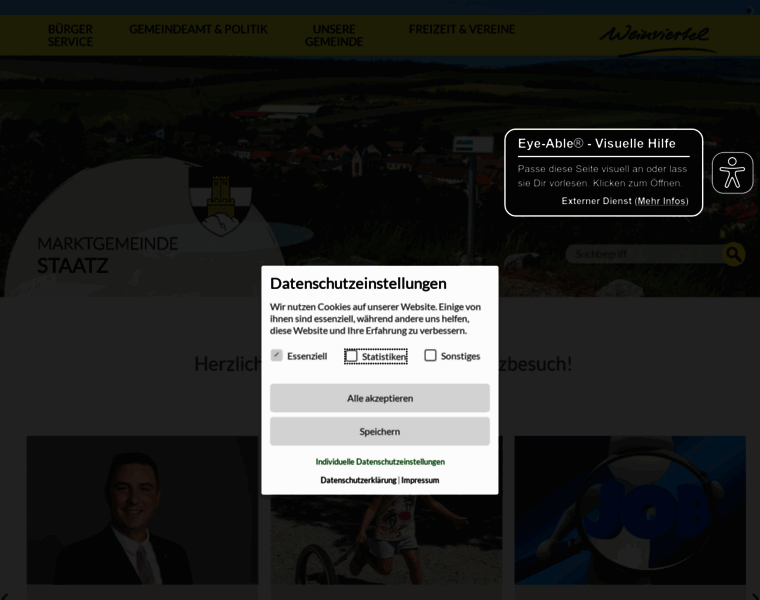Open Individuelle Datenschutzeinstellungen link
Viewport: 760px width, 600px height.
tap(380, 462)
